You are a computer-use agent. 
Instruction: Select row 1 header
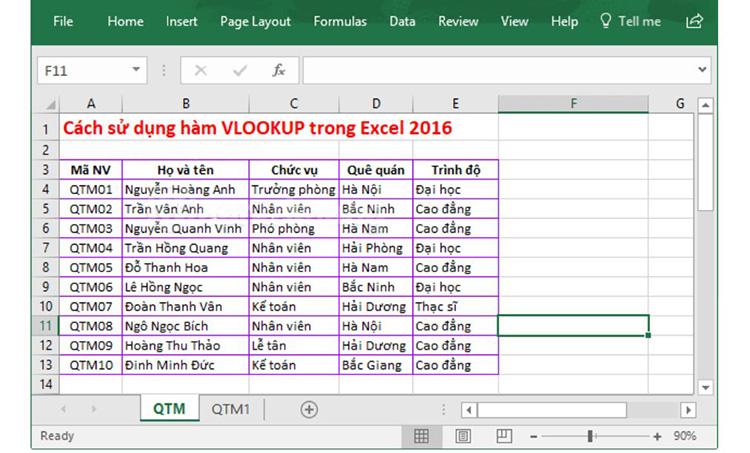pyautogui.click(x=46, y=128)
